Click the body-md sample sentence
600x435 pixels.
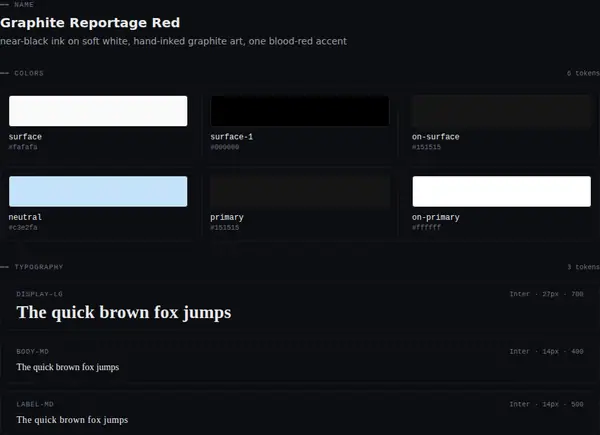pos(68,367)
